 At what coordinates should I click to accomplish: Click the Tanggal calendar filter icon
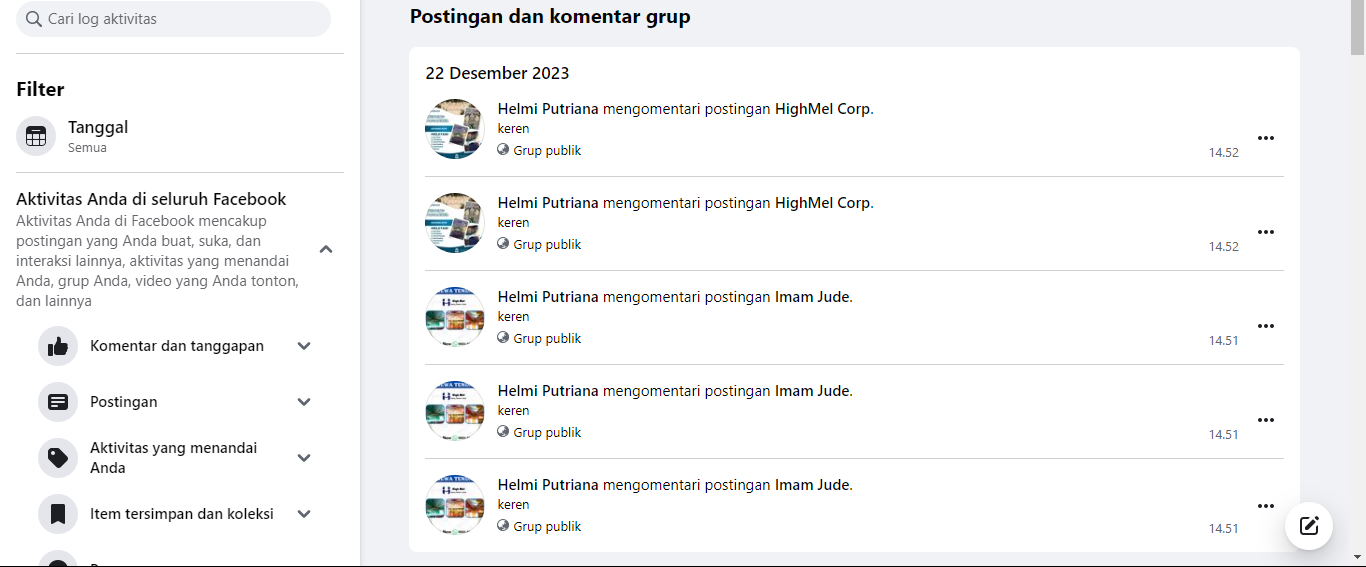pos(36,136)
